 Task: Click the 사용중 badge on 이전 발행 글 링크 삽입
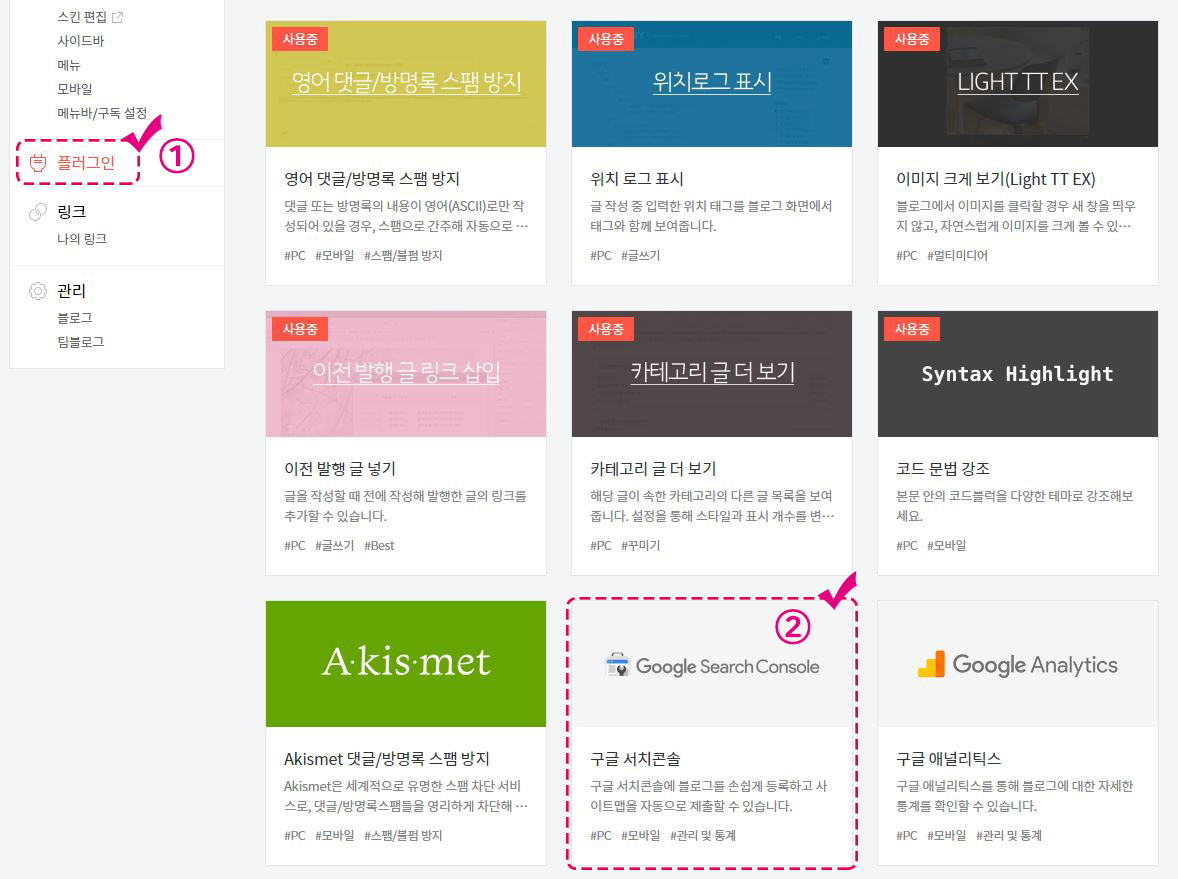tap(300, 329)
